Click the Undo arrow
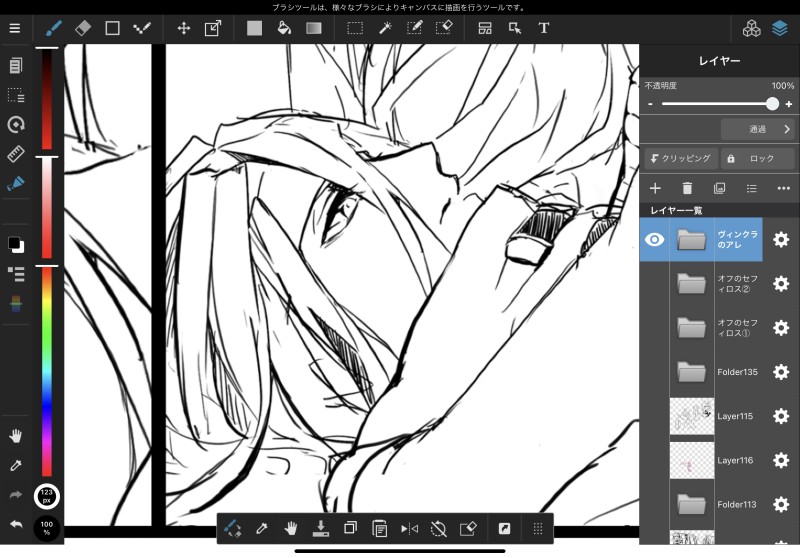800x558 pixels. click(x=16, y=524)
